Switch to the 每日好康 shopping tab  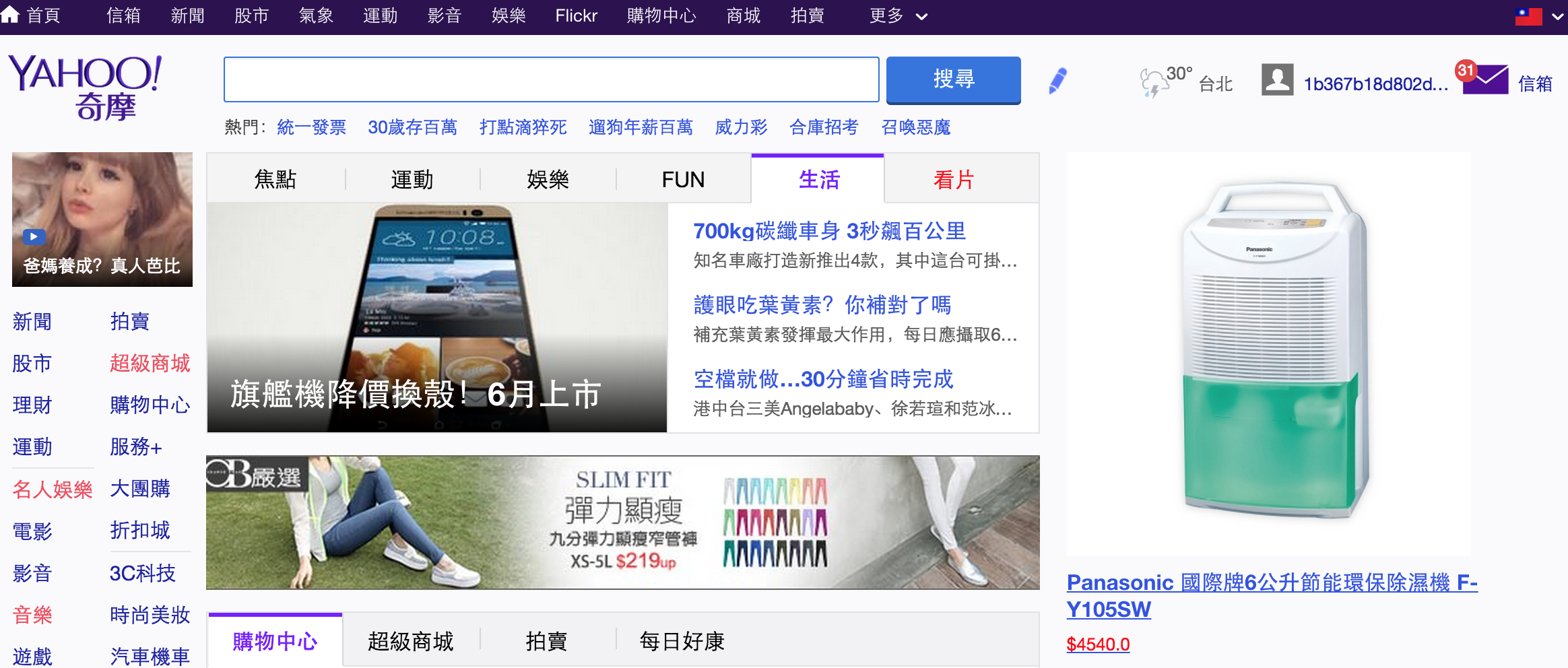682,641
